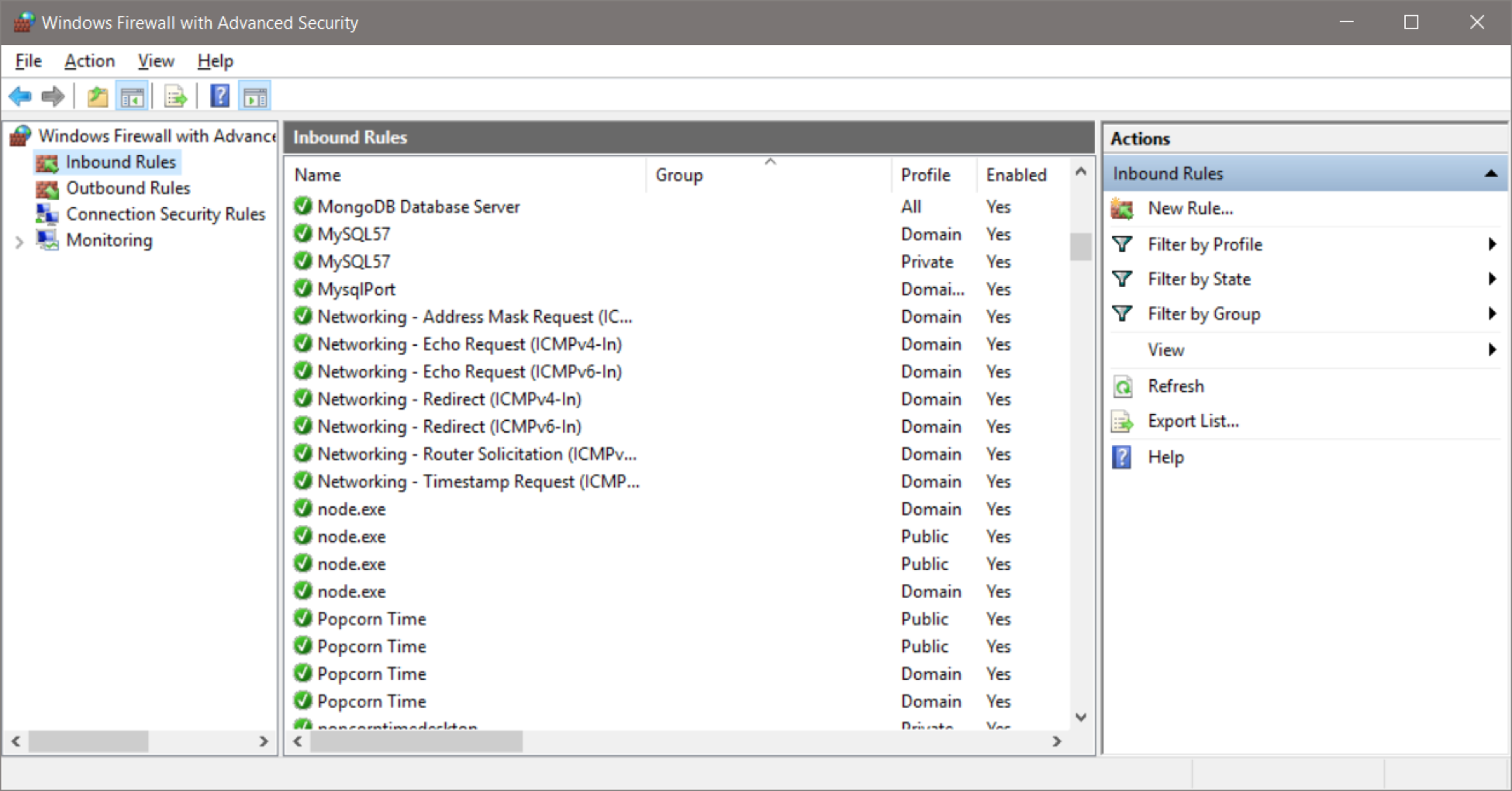Screen dimensions: 1512x791
Task: Click the rules list vertical scrollbar thumb
Action: click(1081, 247)
